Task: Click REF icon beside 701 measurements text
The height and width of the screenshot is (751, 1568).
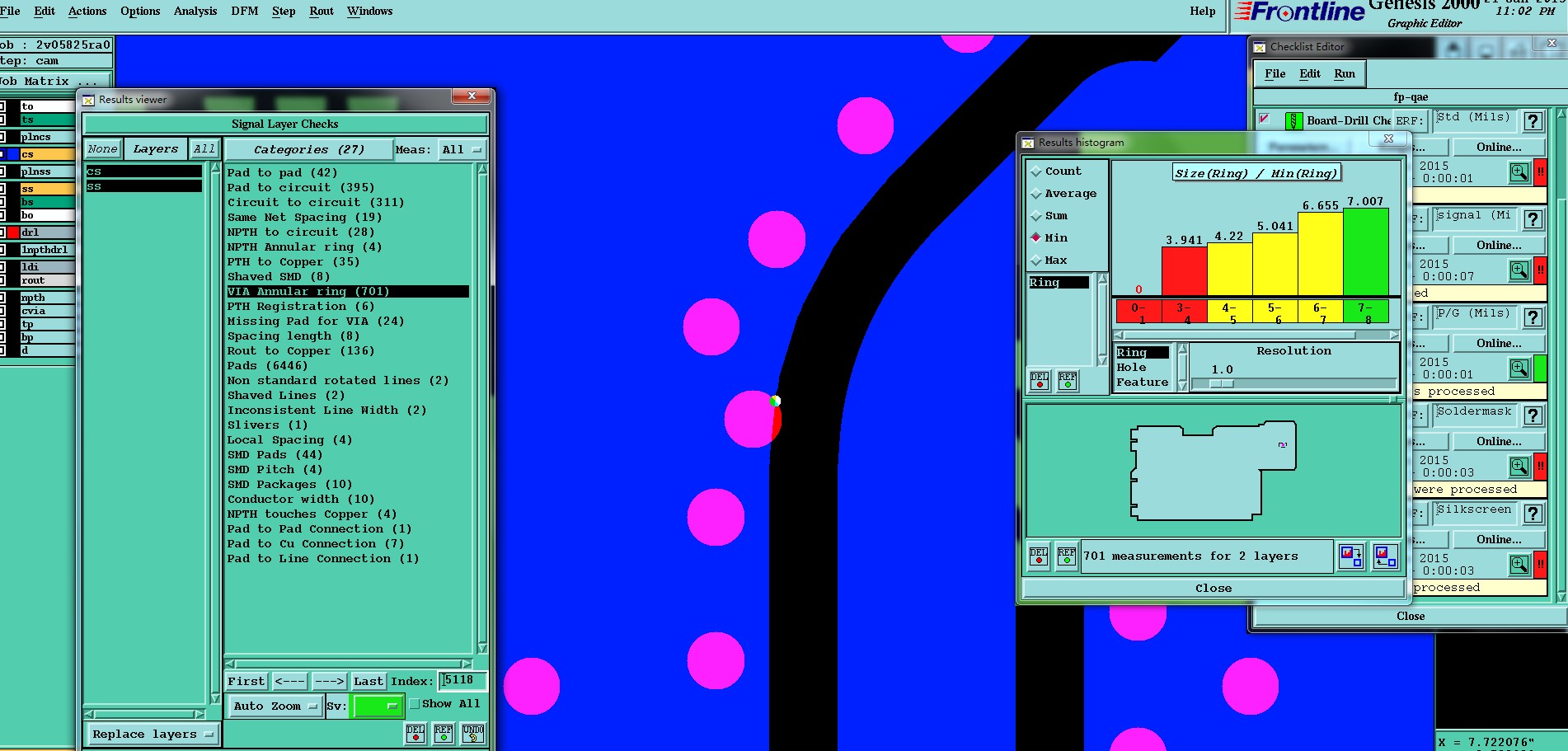Action: (x=1067, y=556)
